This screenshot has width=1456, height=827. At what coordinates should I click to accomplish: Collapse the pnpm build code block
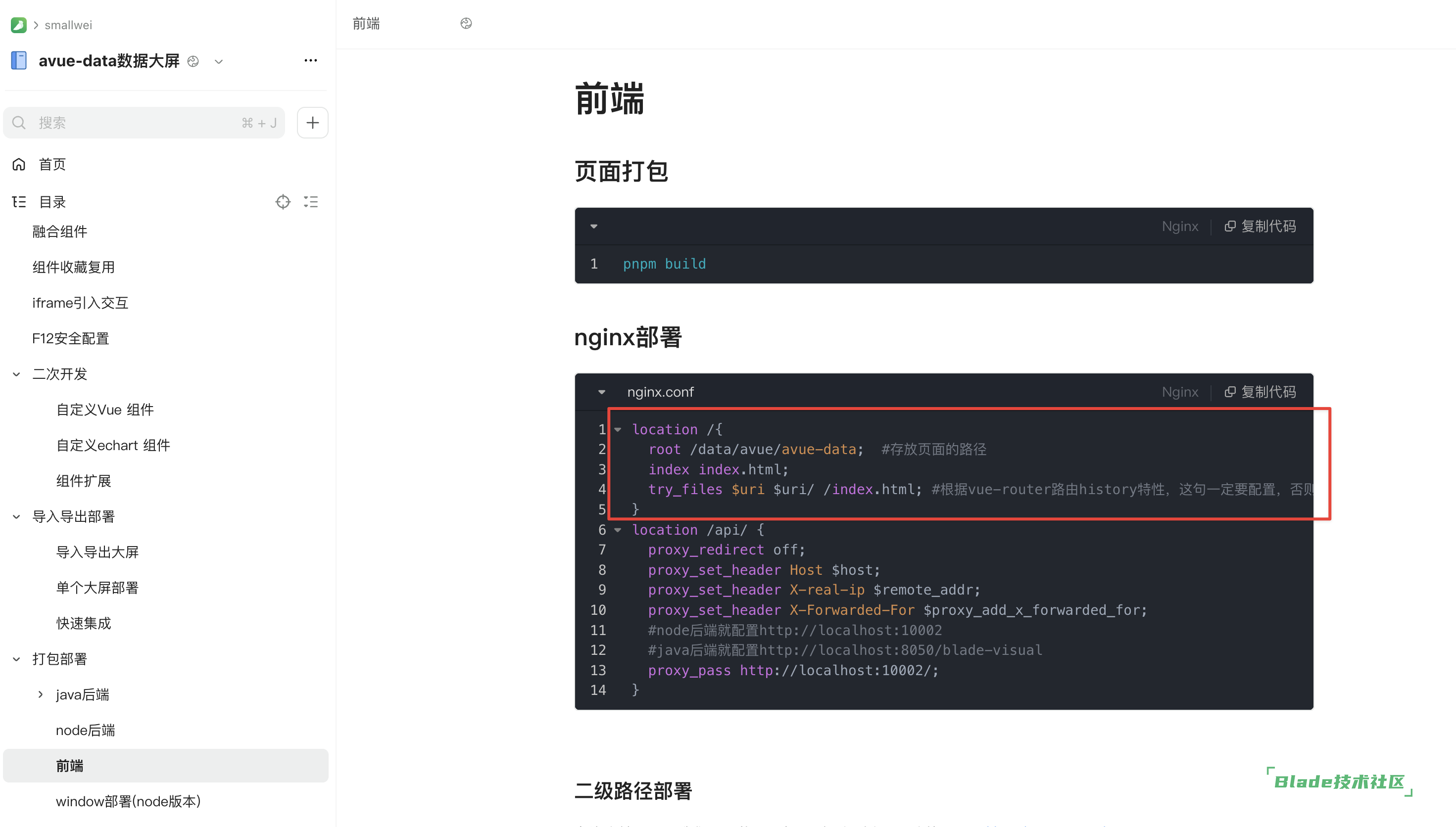(594, 226)
